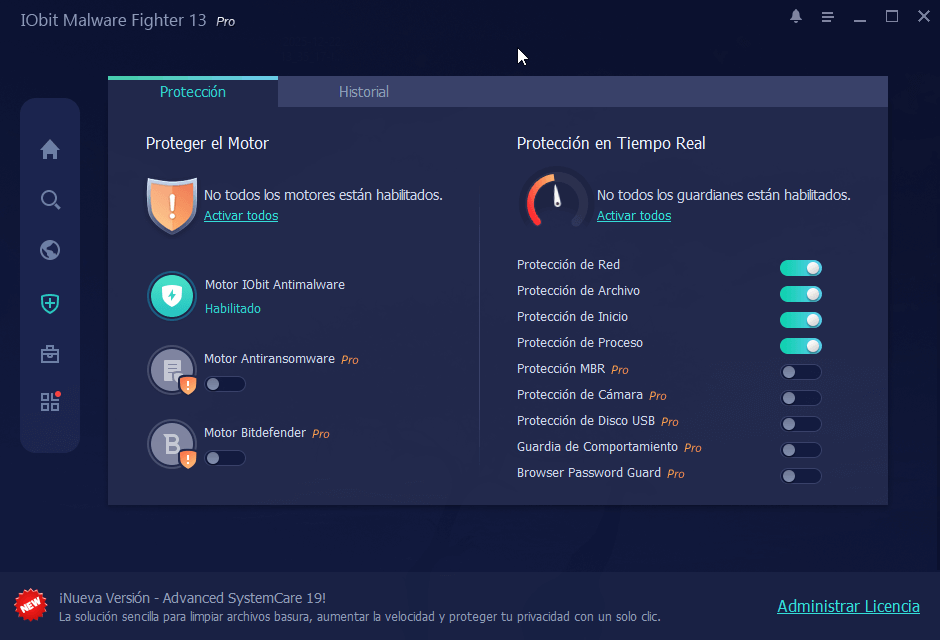Disable the Protección de Red toggle
Screen dimensions: 940x640
click(801, 268)
